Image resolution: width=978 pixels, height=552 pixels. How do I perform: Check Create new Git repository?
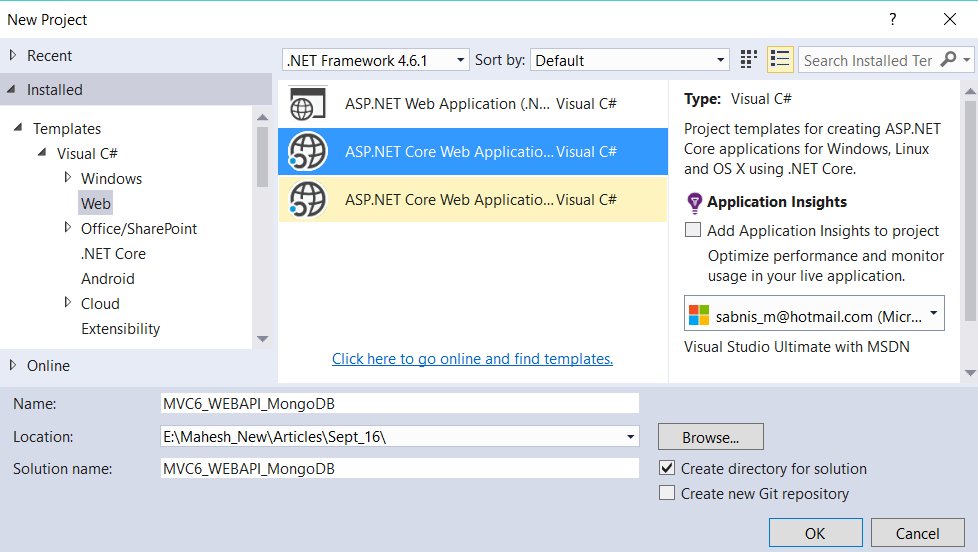point(667,493)
